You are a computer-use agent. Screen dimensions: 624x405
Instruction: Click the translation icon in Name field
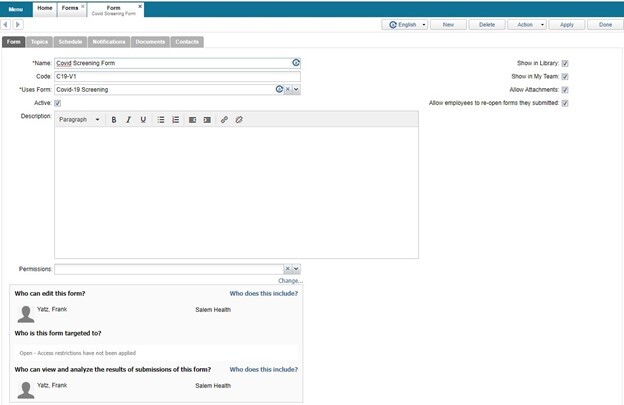coord(296,63)
